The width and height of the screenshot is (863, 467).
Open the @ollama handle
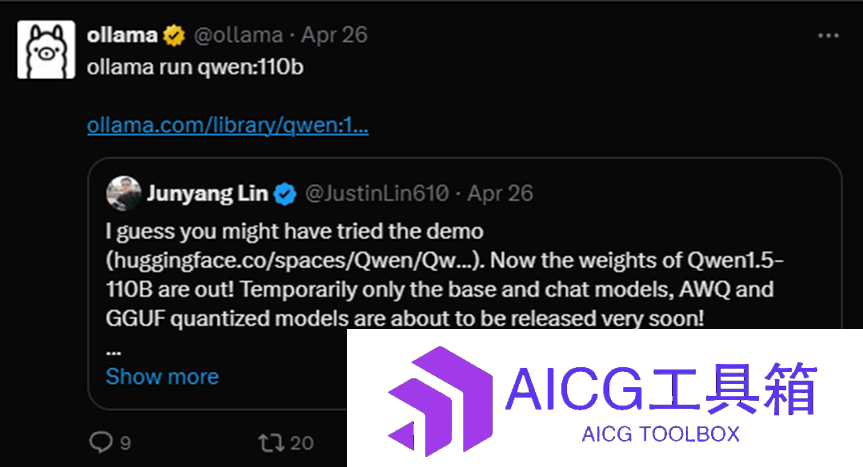pos(238,35)
